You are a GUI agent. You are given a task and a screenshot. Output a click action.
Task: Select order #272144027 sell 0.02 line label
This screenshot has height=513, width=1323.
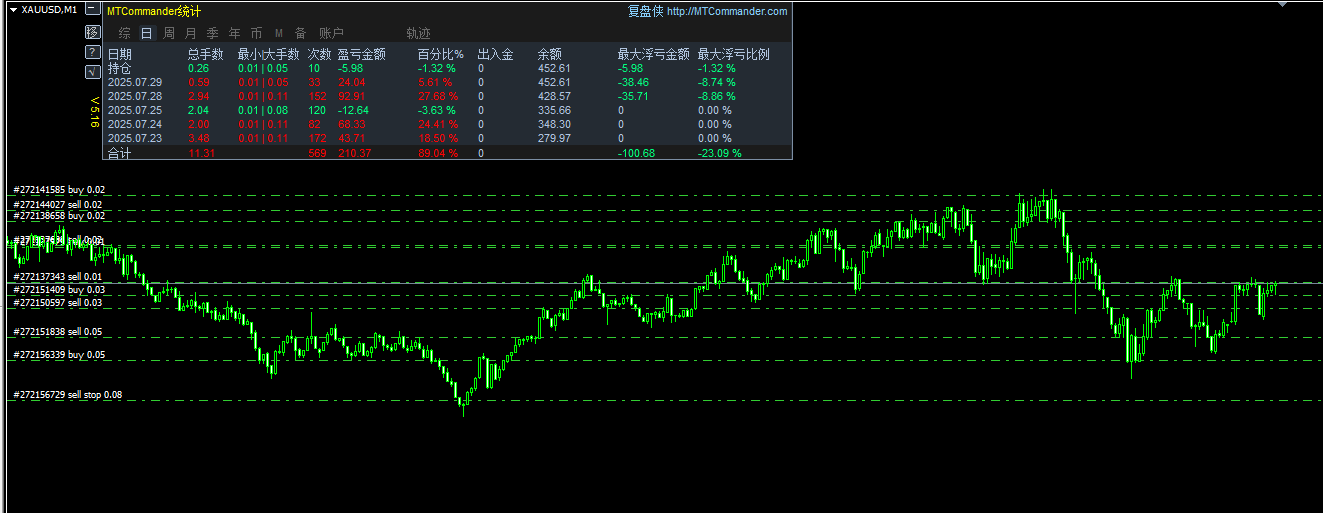(58, 205)
